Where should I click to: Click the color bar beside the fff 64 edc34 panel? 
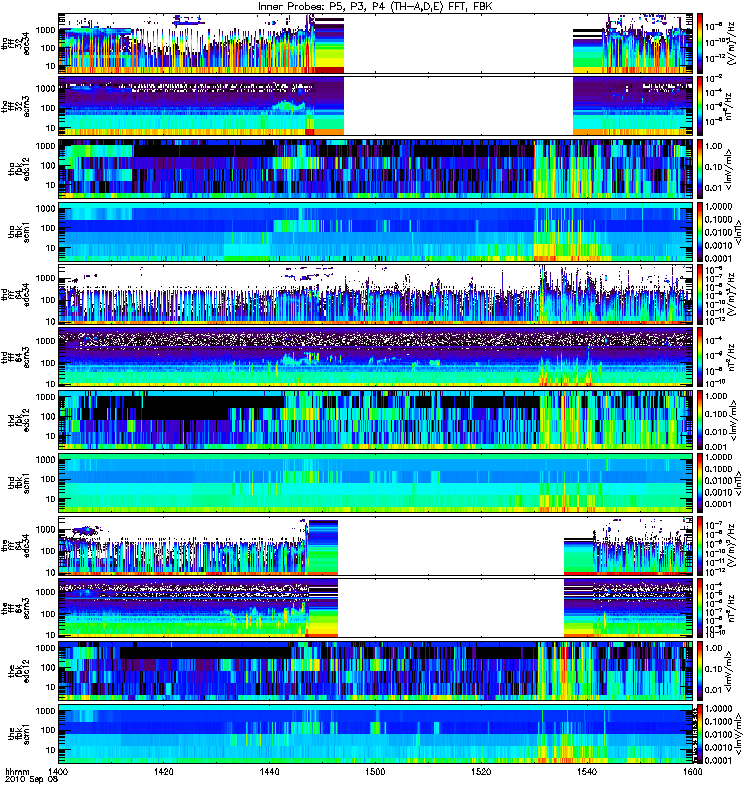click(700, 546)
